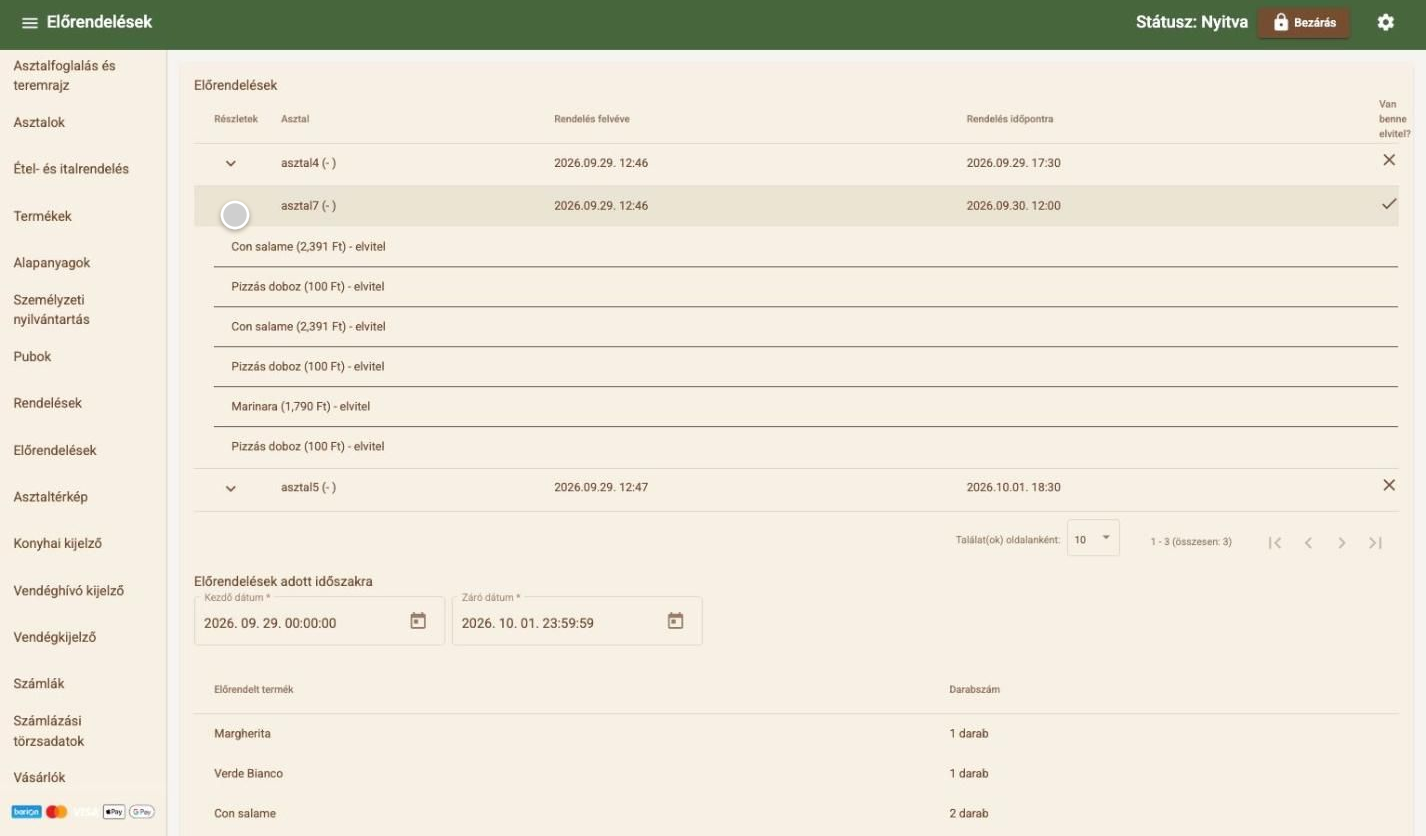Open calendar picker for Kezdő dátum
Image resolution: width=1426 pixels, height=836 pixels.
[418, 621]
